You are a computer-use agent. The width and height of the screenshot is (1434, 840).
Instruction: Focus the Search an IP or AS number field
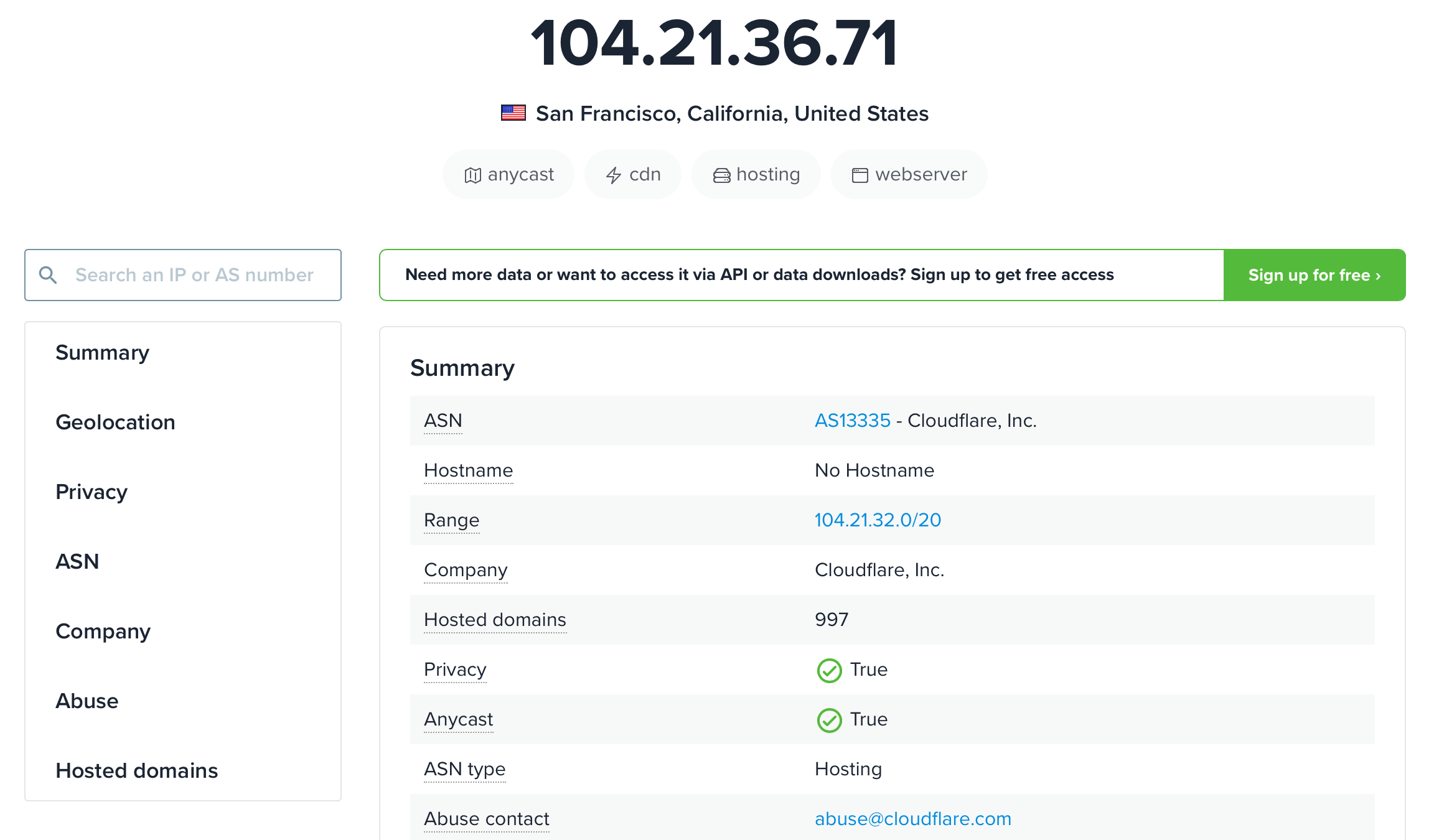(x=183, y=275)
